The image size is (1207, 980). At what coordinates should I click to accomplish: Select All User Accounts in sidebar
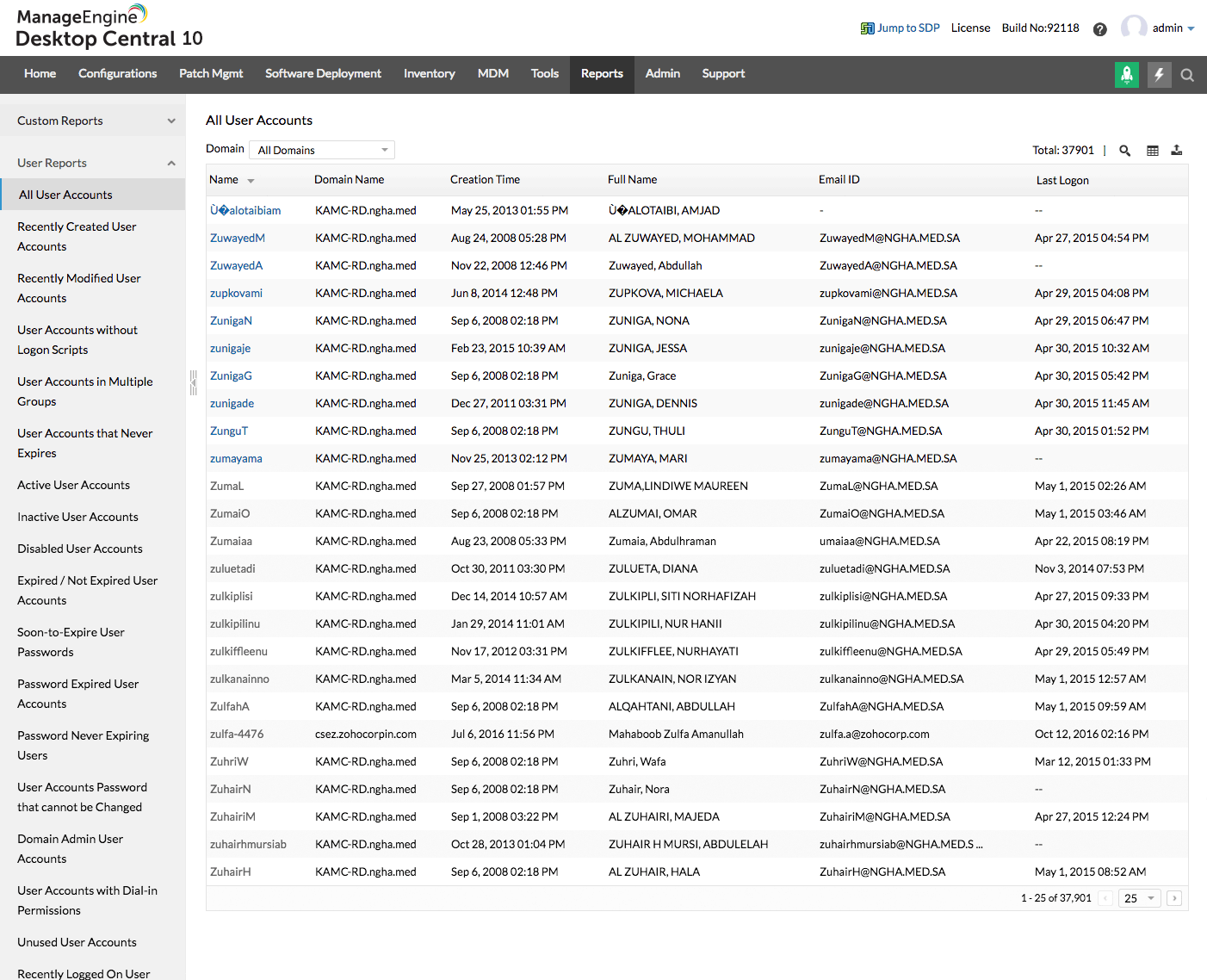point(93,195)
